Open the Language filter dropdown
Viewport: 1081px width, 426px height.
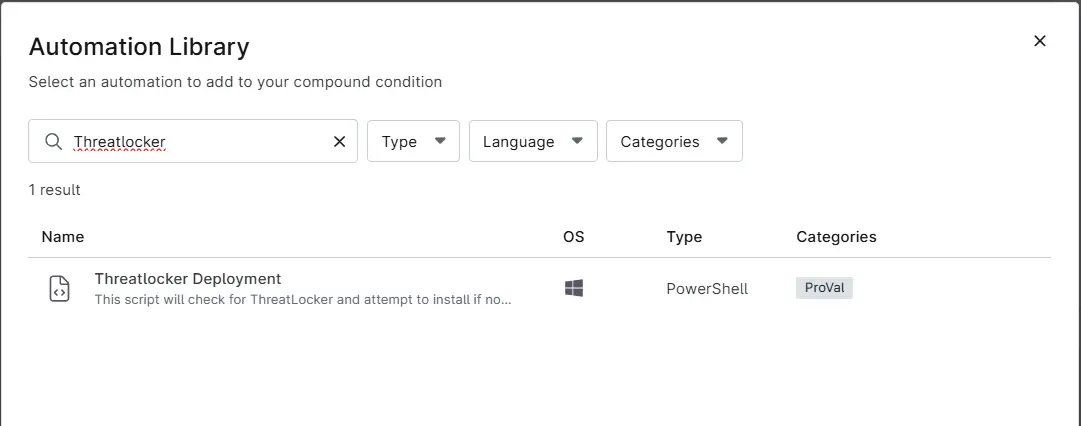533,141
